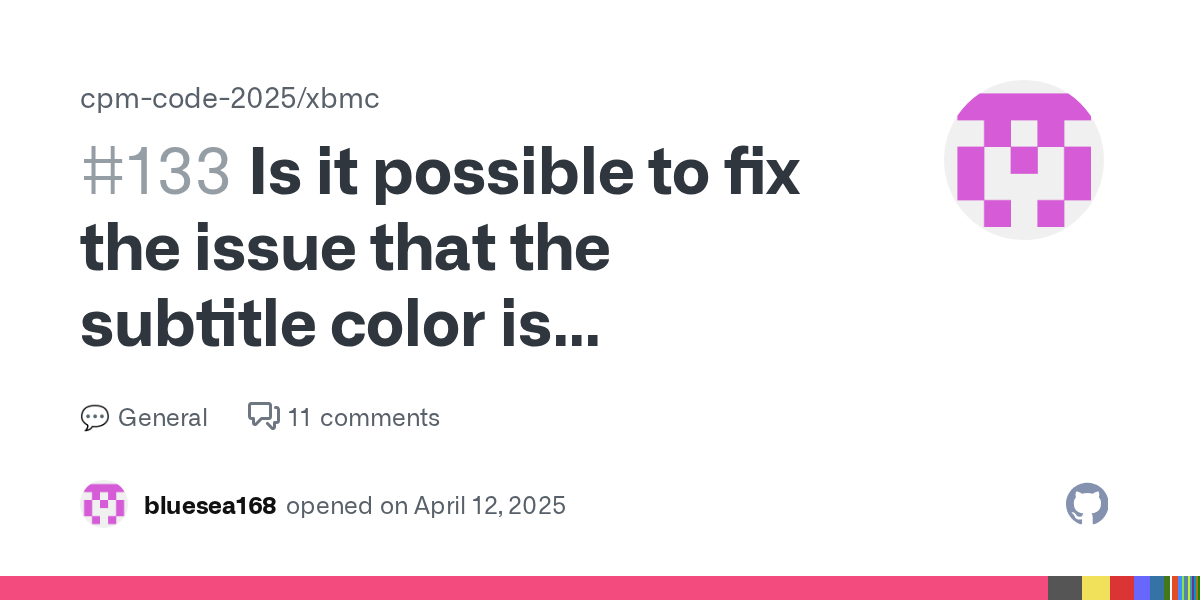Open the cpm-code-2025/xbmc repository link
The width and height of the screenshot is (1200, 600).
(230, 99)
